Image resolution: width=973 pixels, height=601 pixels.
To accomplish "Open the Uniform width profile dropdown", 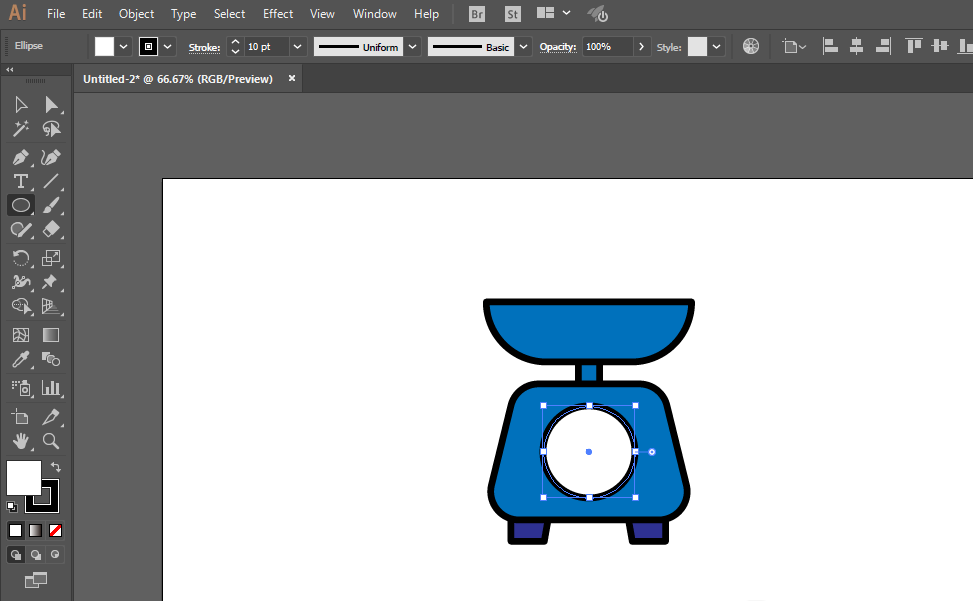I will point(412,47).
